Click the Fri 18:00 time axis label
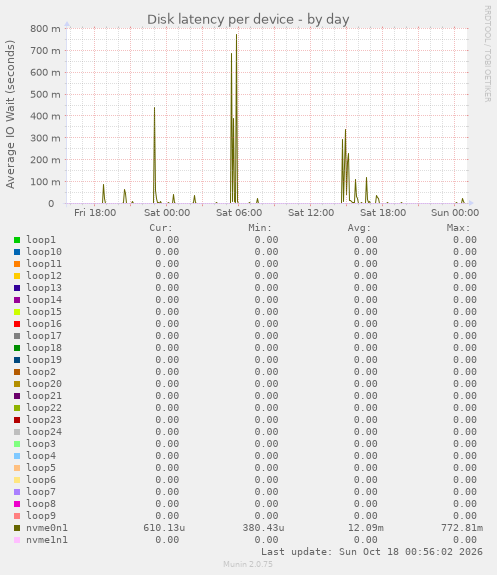This screenshot has height=575, width=497. coord(95,213)
